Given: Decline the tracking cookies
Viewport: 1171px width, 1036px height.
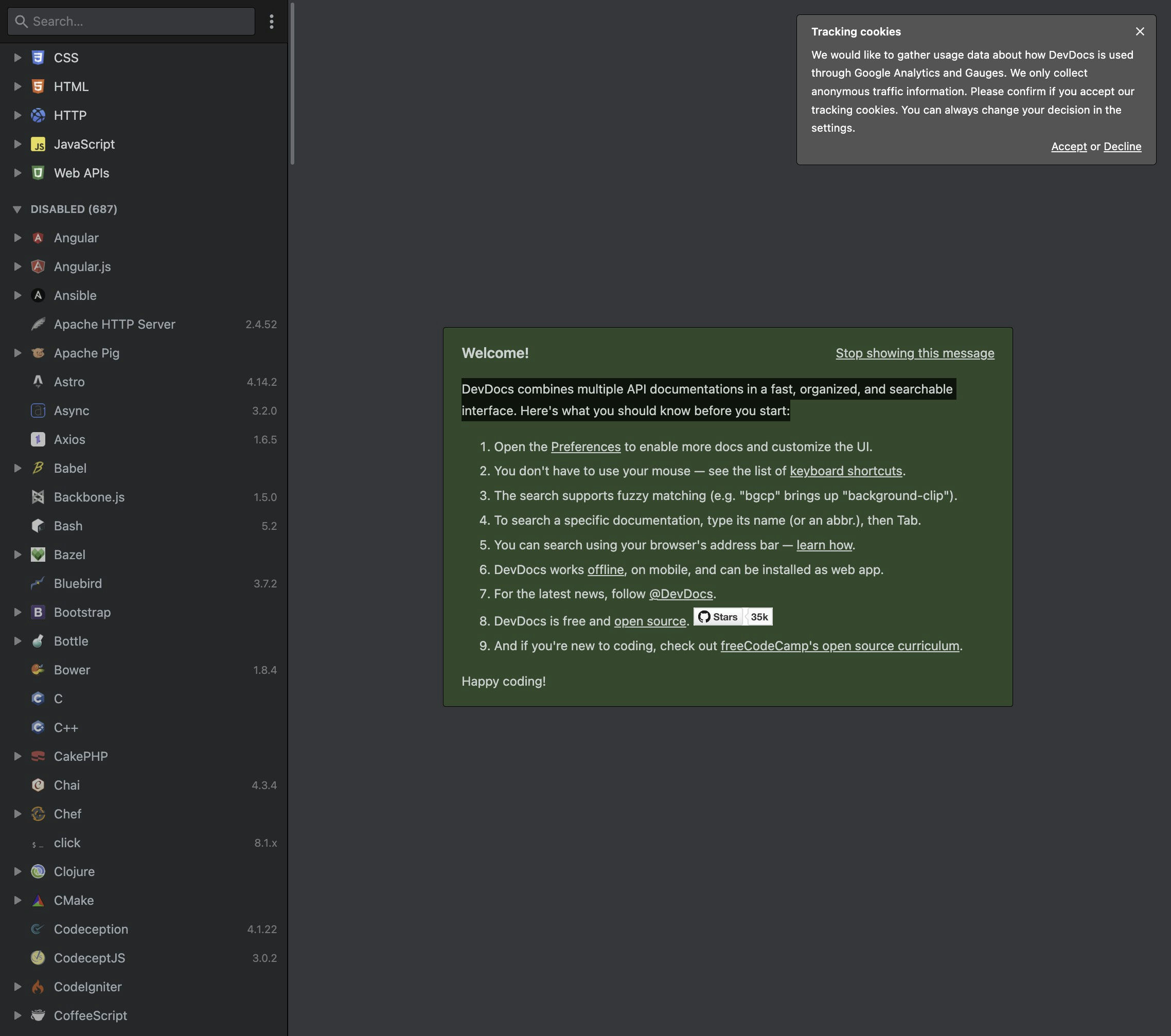Looking at the screenshot, I should coord(1122,147).
